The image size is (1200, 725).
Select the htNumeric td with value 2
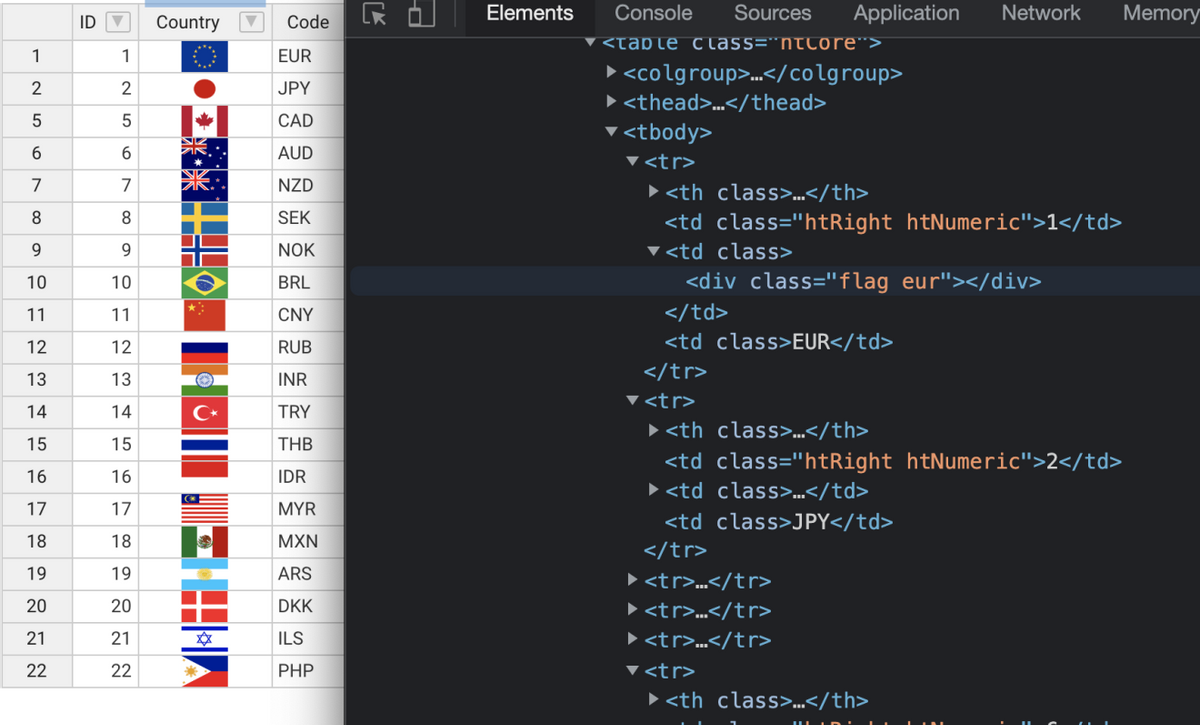(893, 461)
